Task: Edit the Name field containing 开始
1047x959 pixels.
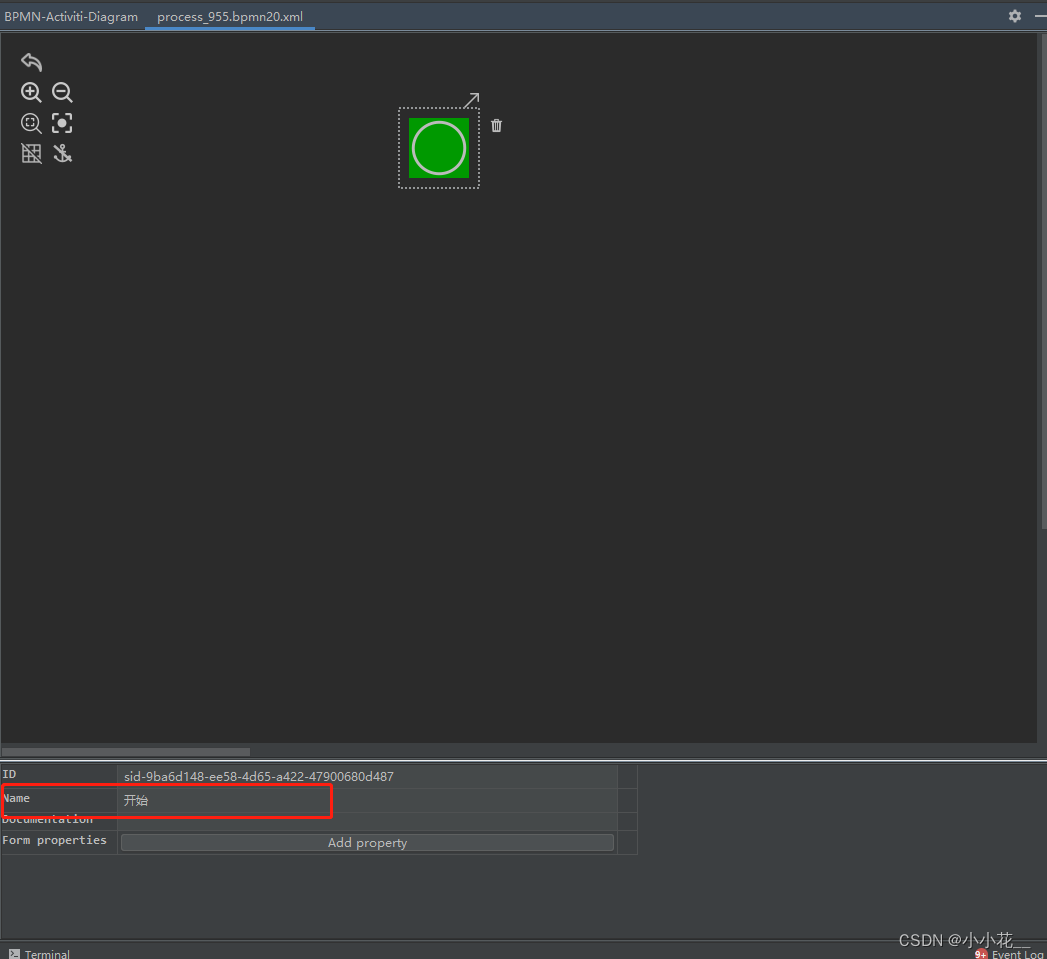Action: [223, 800]
